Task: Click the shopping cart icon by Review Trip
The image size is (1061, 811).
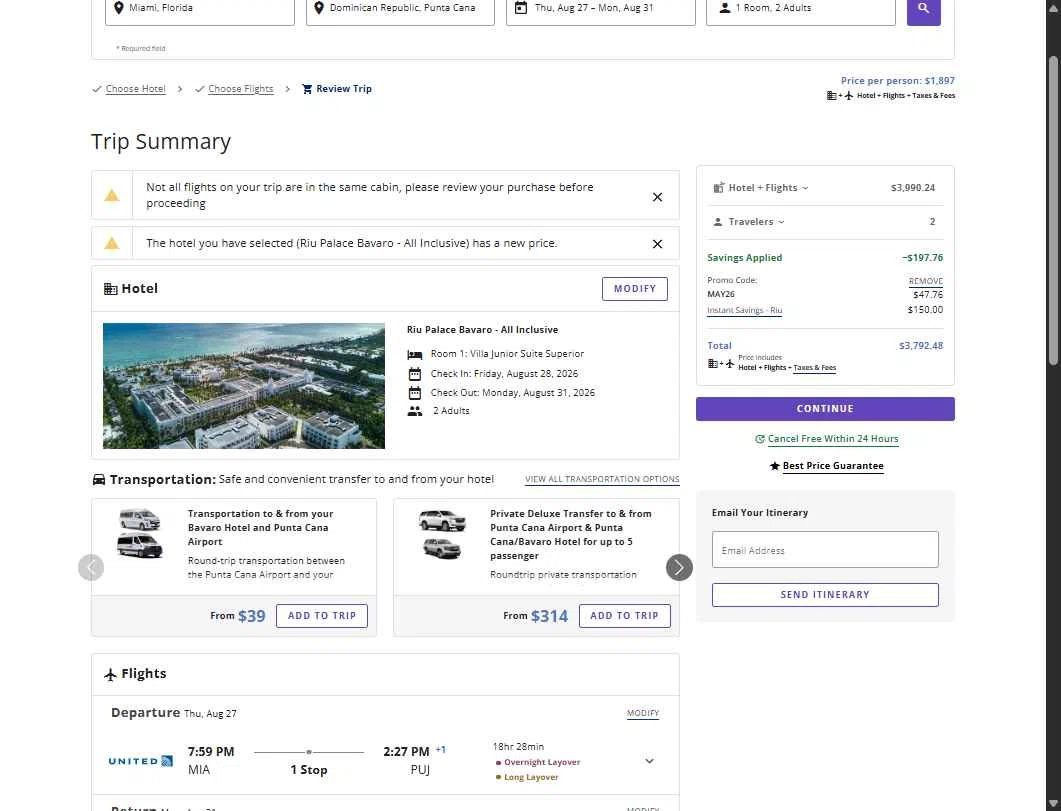Action: (x=307, y=89)
